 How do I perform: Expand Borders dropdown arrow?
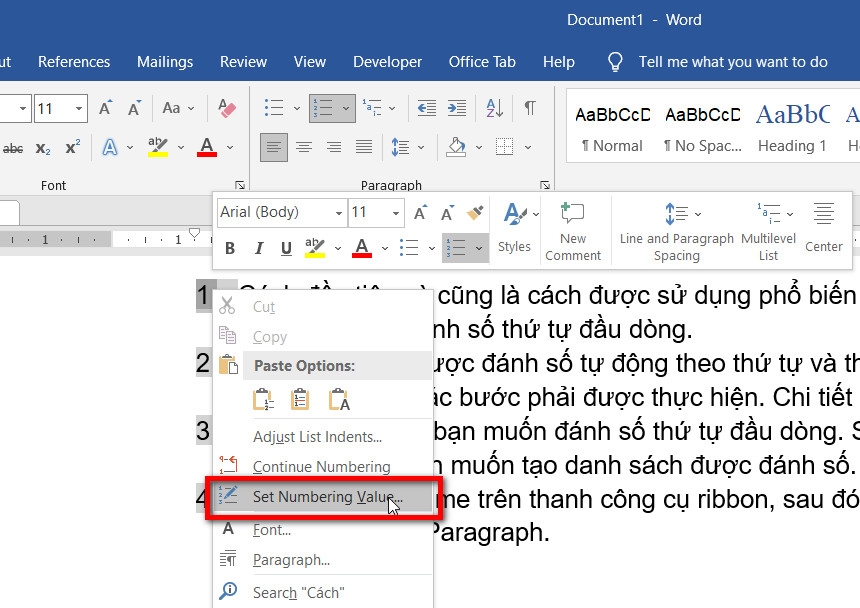point(528,147)
